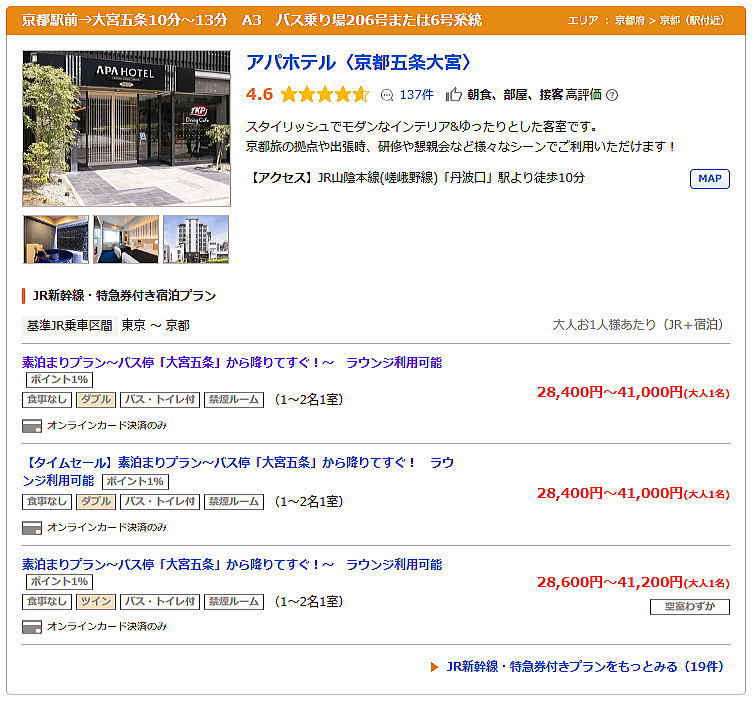Click the thumbs-up high rating icon

tap(454, 94)
